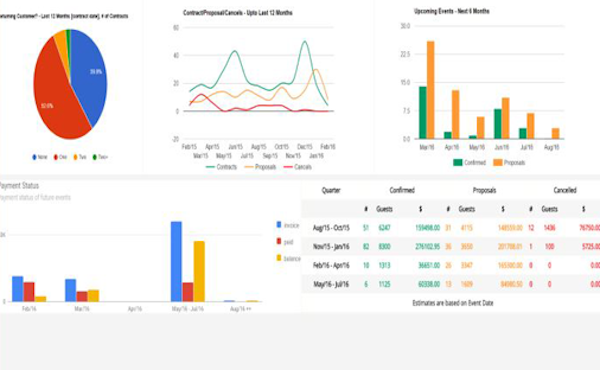
Task: Click the Cancelled column header
Action: tap(565, 190)
